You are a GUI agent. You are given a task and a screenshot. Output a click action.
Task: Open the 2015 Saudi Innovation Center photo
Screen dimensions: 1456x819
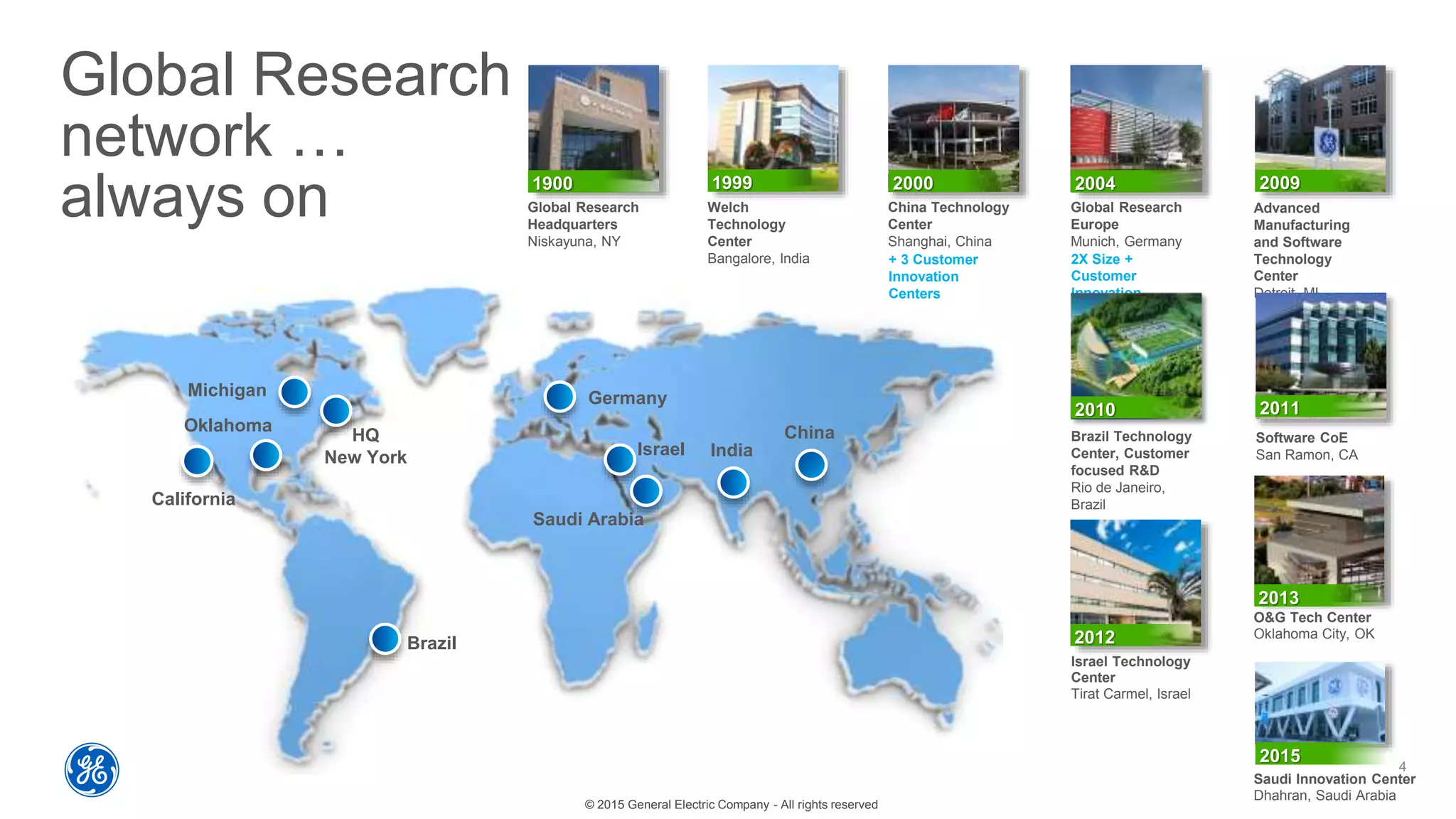click(x=1320, y=713)
